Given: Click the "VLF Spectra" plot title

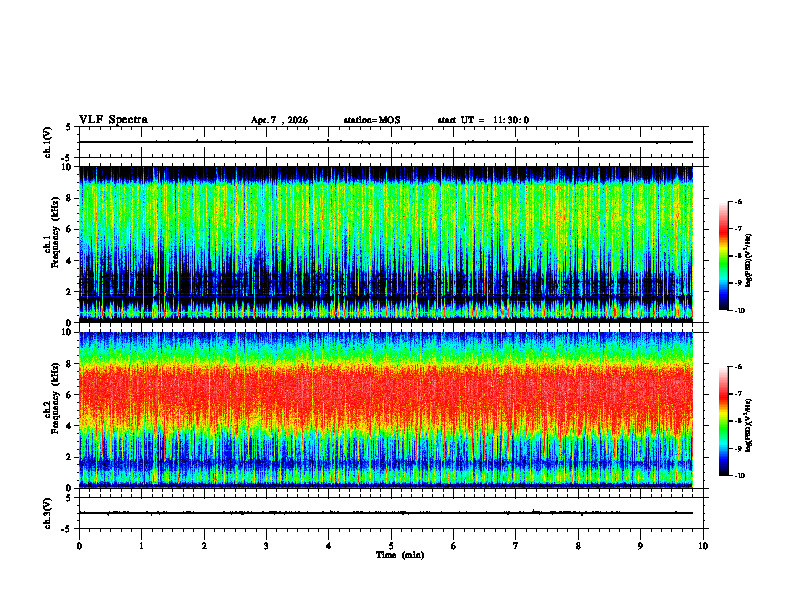Looking at the screenshot, I should pyautogui.click(x=113, y=120).
